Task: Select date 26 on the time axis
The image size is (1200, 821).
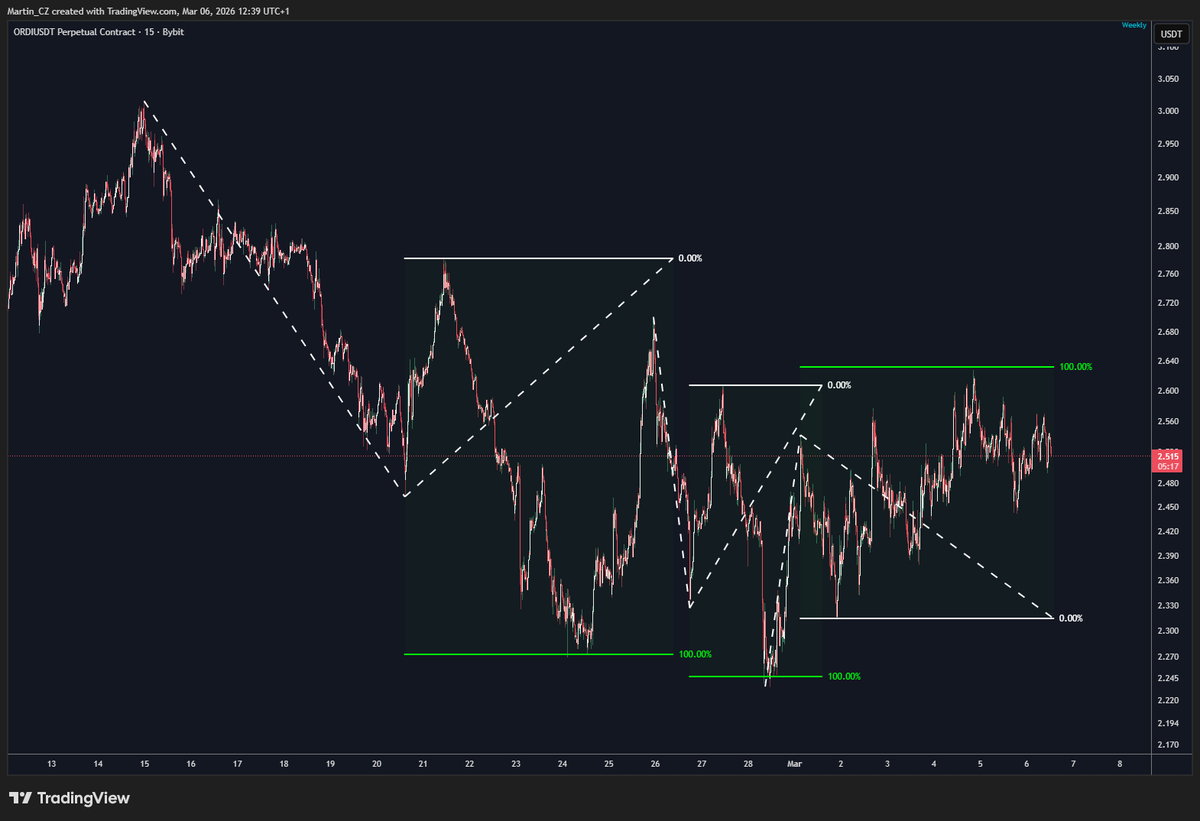Action: 655,764
